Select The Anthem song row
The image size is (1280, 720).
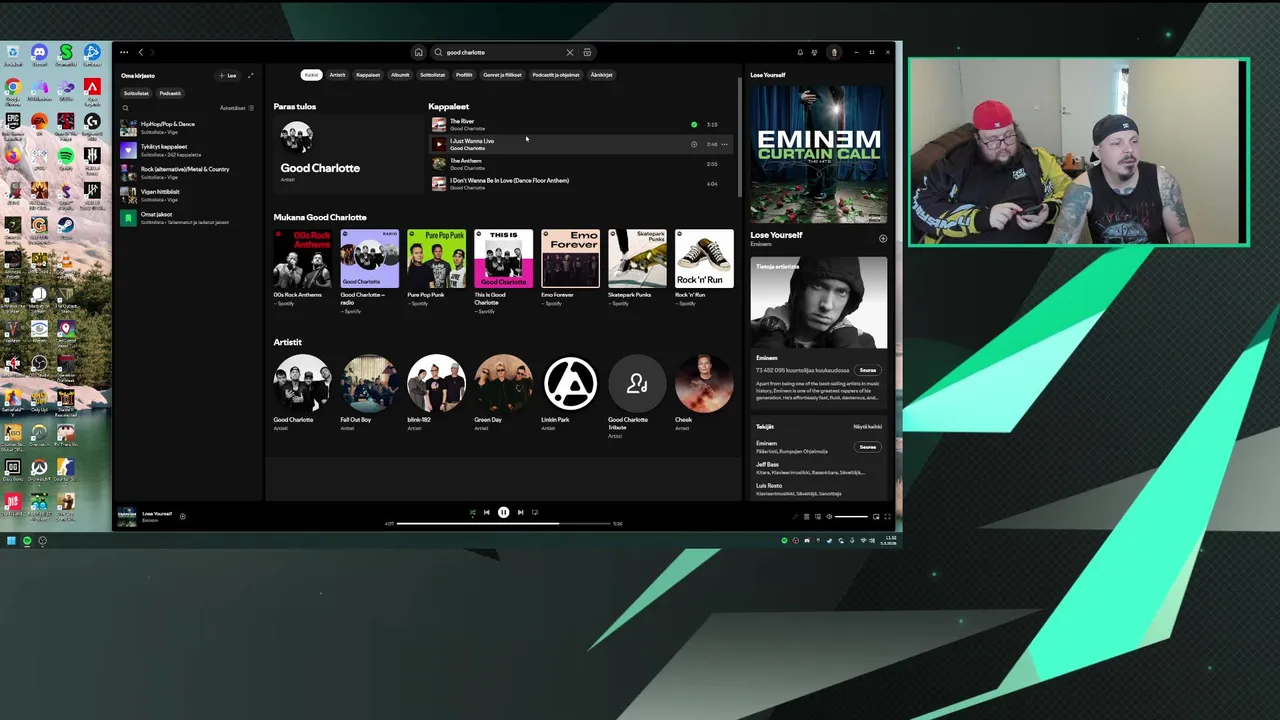(580, 164)
